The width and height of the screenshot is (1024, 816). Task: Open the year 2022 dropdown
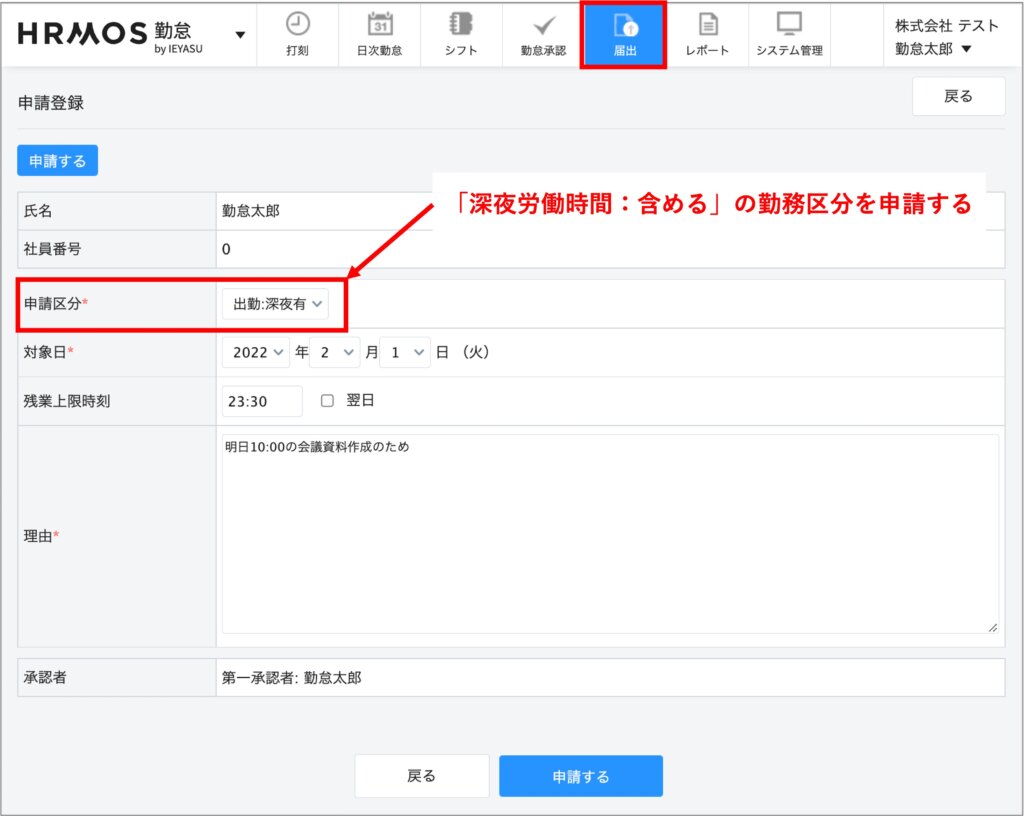[x=257, y=352]
